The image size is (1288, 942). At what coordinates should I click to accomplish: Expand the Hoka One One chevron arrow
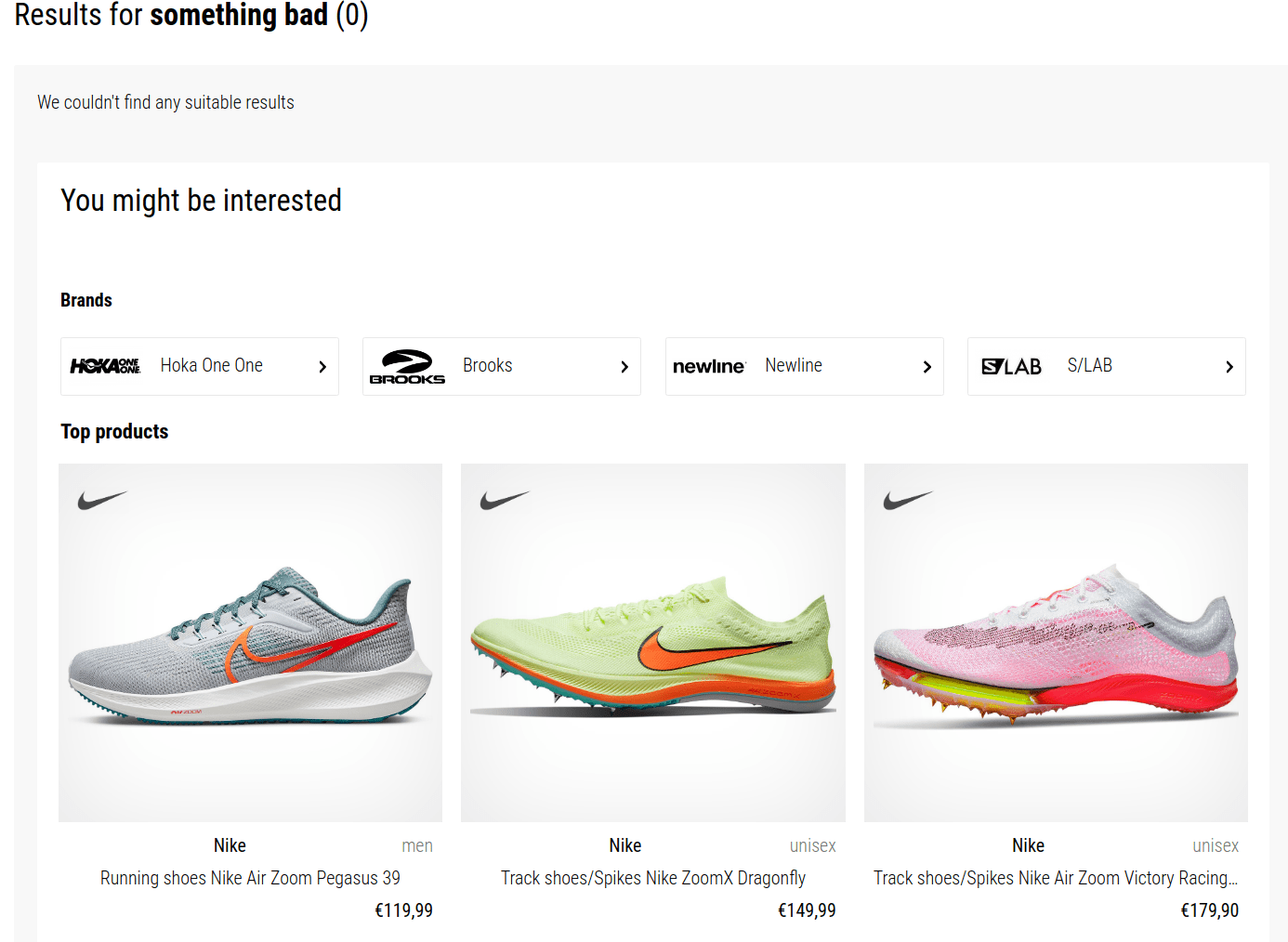(x=322, y=367)
